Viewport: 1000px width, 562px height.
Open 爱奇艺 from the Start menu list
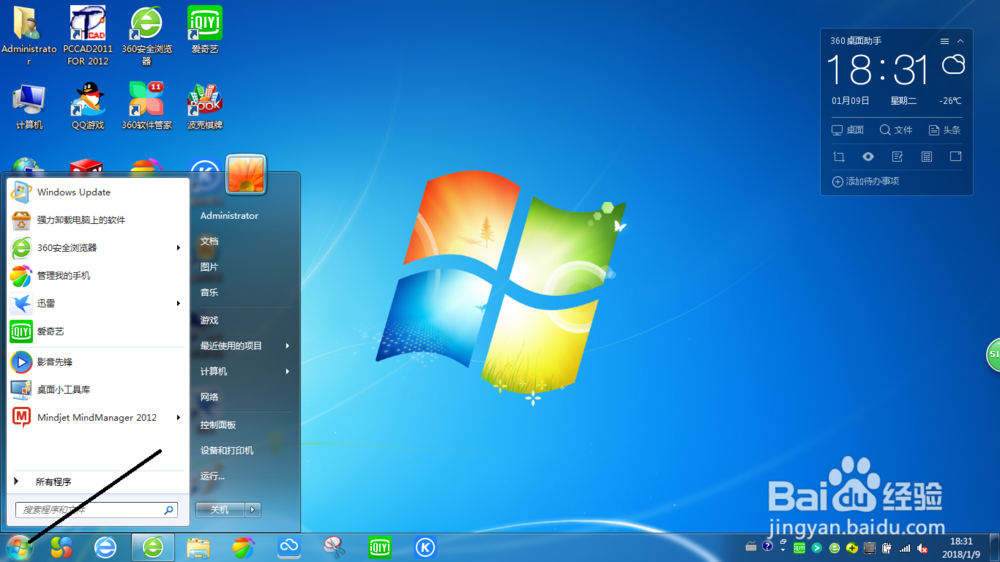coord(98,331)
